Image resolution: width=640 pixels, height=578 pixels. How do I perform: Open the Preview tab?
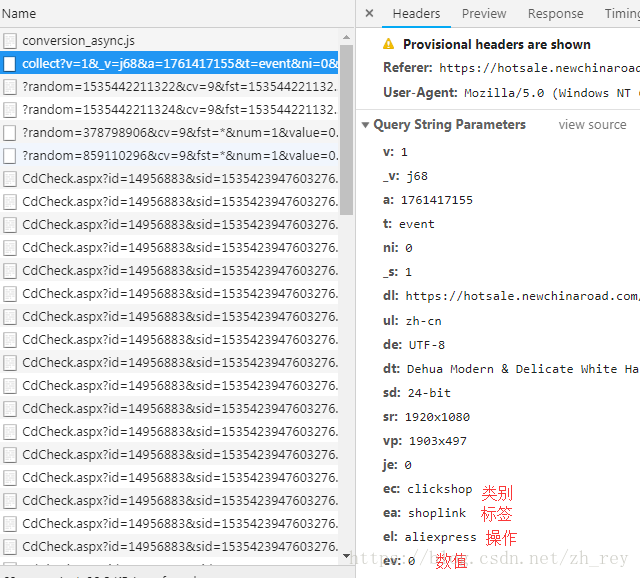484,14
